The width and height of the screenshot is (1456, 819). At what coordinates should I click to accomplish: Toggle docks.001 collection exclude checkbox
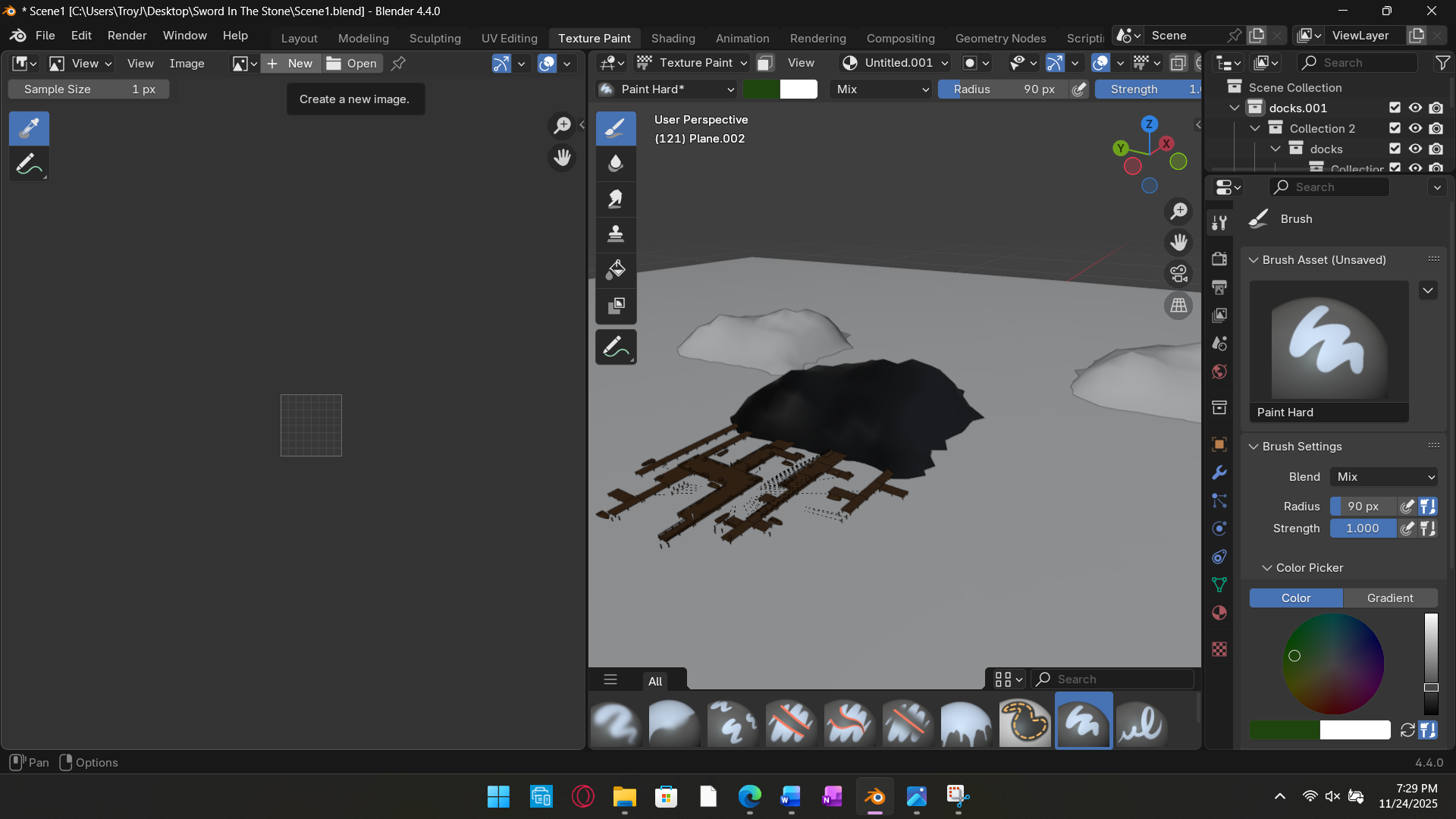1395,108
